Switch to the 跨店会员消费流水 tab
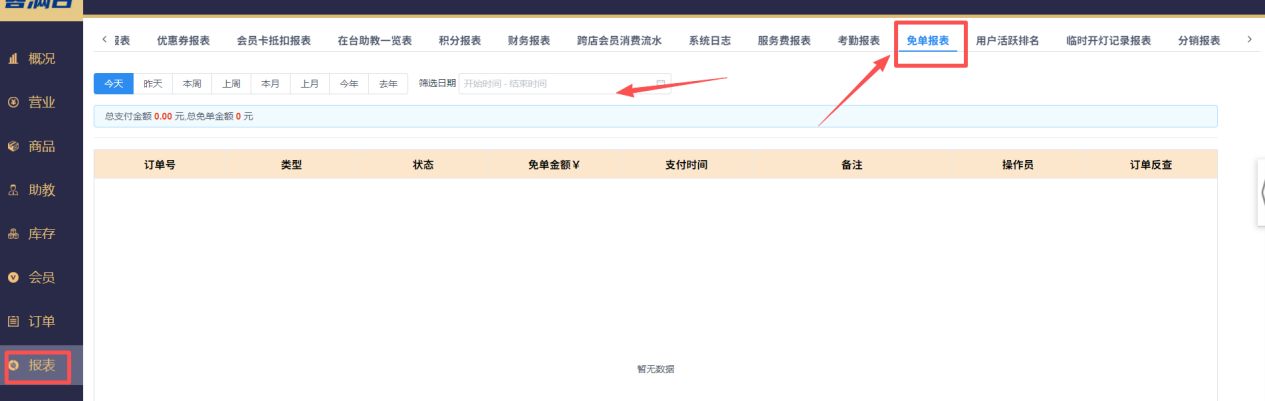The image size is (1265, 401). (619, 41)
